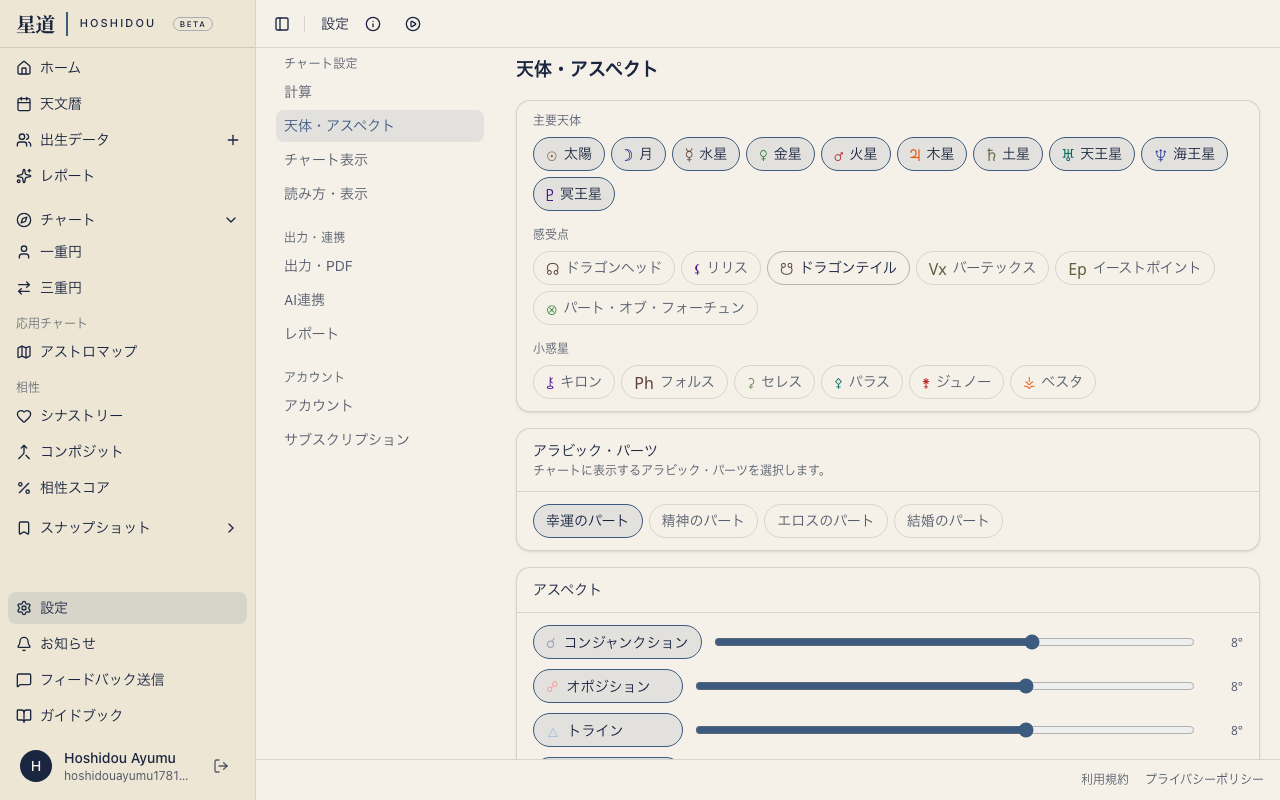Open 出力・PDF settings tab
Image resolution: width=1280 pixels, height=800 pixels.
coord(380,266)
